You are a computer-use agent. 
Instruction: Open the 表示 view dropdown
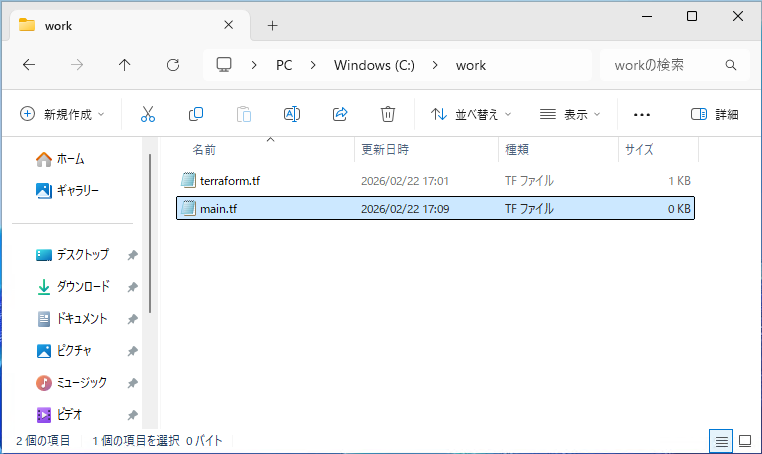click(570, 114)
